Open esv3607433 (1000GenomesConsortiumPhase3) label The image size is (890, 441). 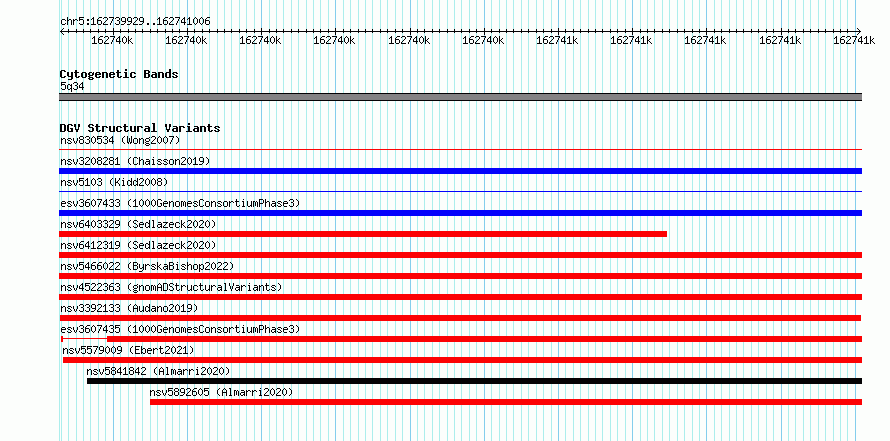(x=180, y=203)
